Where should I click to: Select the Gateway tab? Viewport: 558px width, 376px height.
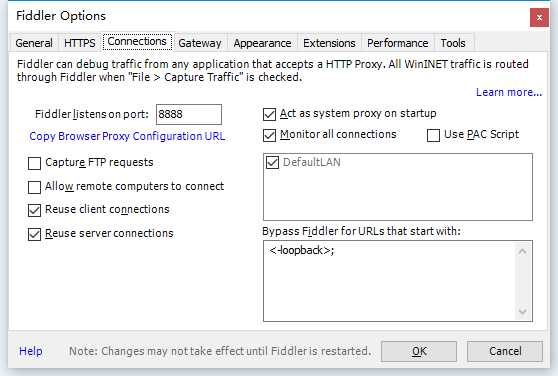(x=200, y=43)
